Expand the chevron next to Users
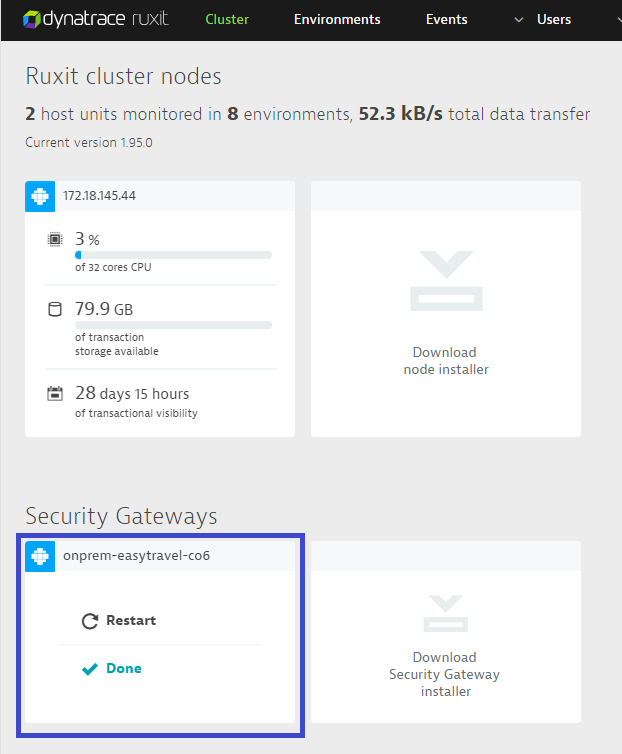The image size is (622, 754). [519, 20]
